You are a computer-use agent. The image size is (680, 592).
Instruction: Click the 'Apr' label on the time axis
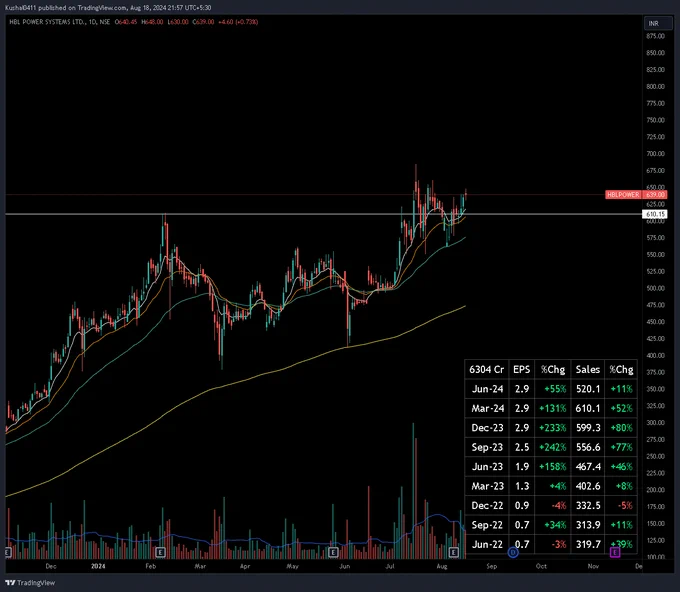click(245, 566)
